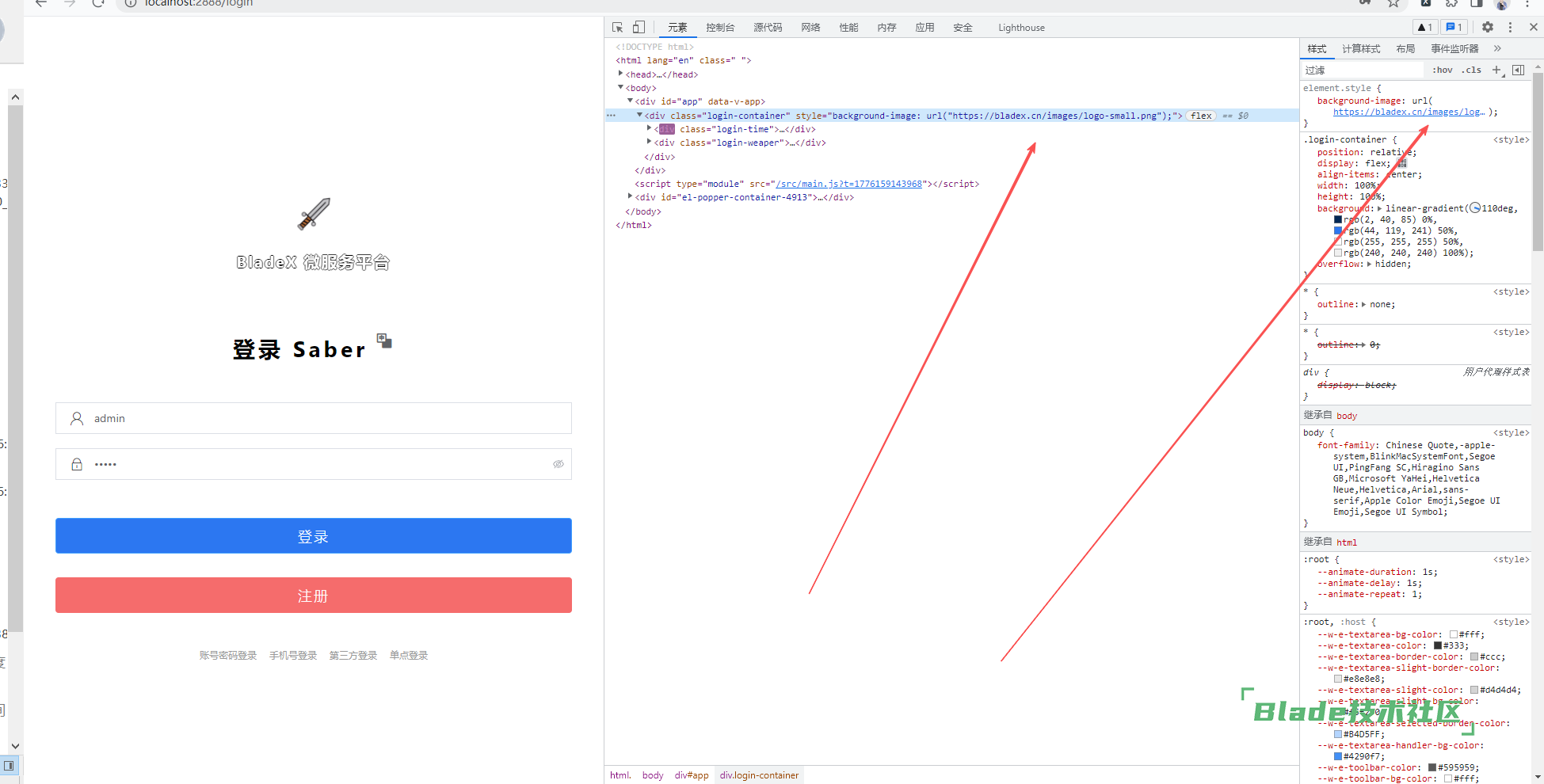
Task: Open the DevTools three-dot menu
Action: coord(1510,27)
